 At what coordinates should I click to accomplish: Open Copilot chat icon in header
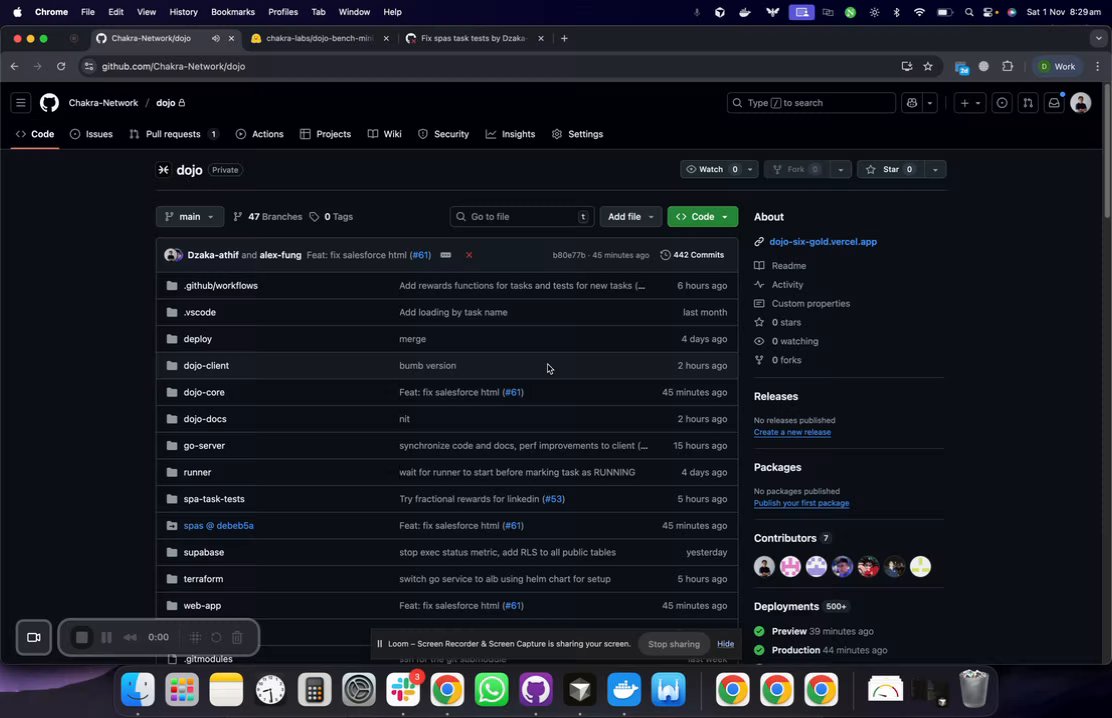click(x=911, y=103)
